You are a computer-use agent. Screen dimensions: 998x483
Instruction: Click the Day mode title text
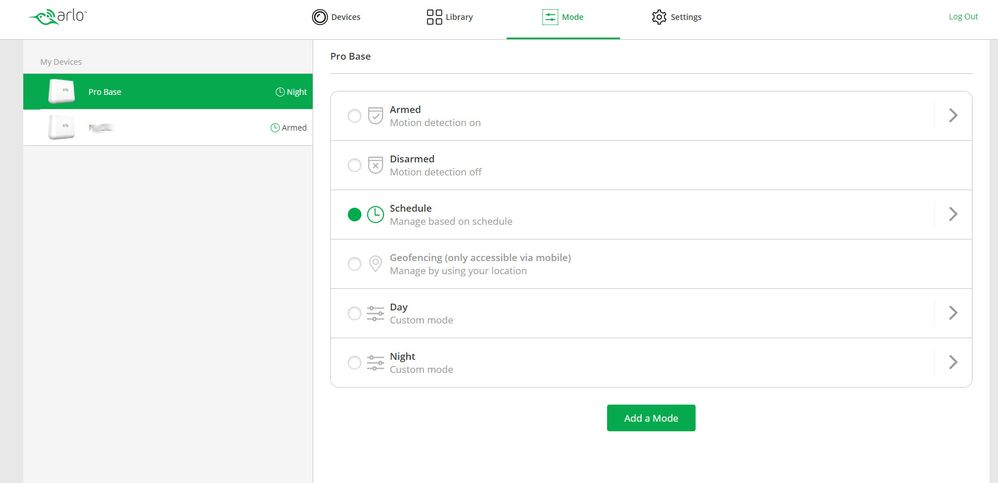click(398, 307)
